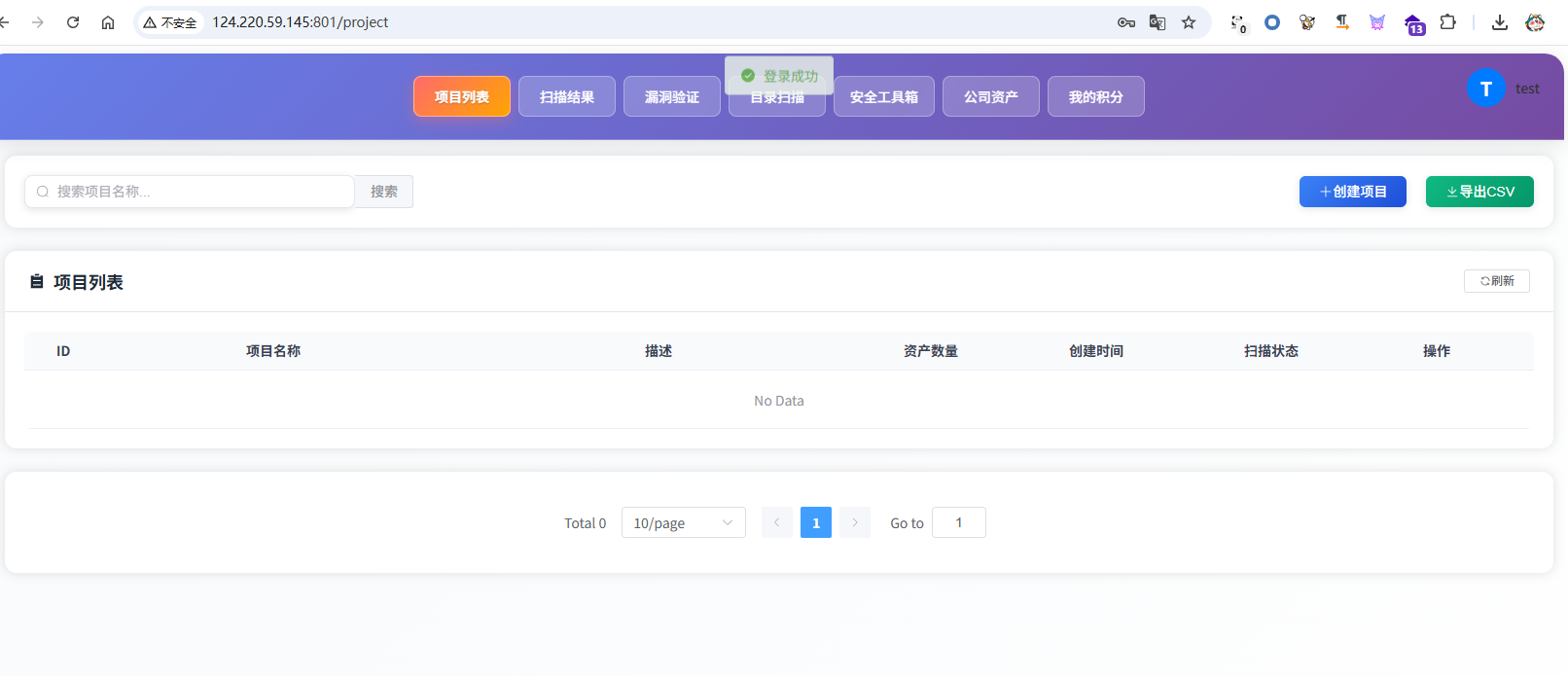This screenshot has width=1568, height=676.
Task: Switch to the 扫描结果 tab
Action: click(567, 96)
